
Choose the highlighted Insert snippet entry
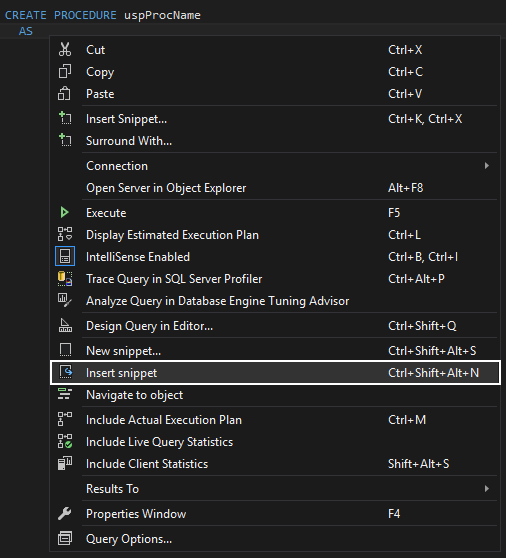click(x=275, y=373)
